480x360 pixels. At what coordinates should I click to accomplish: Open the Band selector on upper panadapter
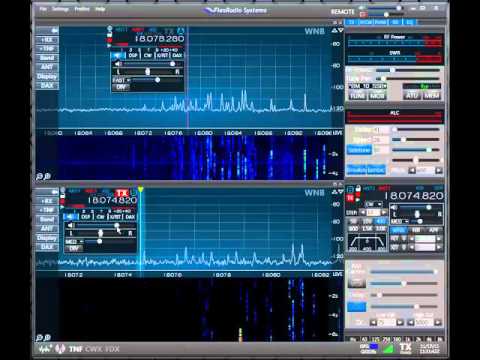47,58
